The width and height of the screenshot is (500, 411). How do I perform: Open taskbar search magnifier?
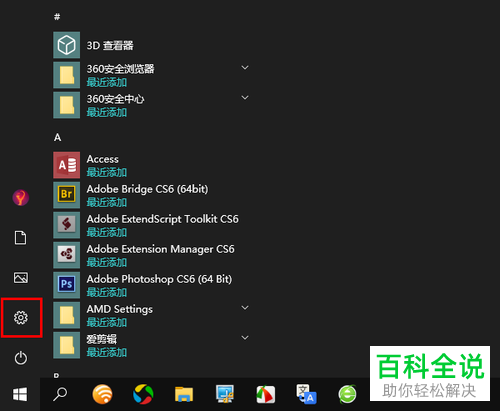point(60,394)
